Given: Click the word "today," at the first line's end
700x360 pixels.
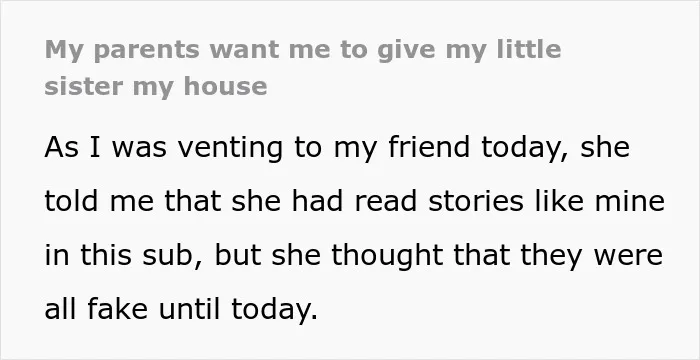Looking at the screenshot, I should (x=525, y=148).
